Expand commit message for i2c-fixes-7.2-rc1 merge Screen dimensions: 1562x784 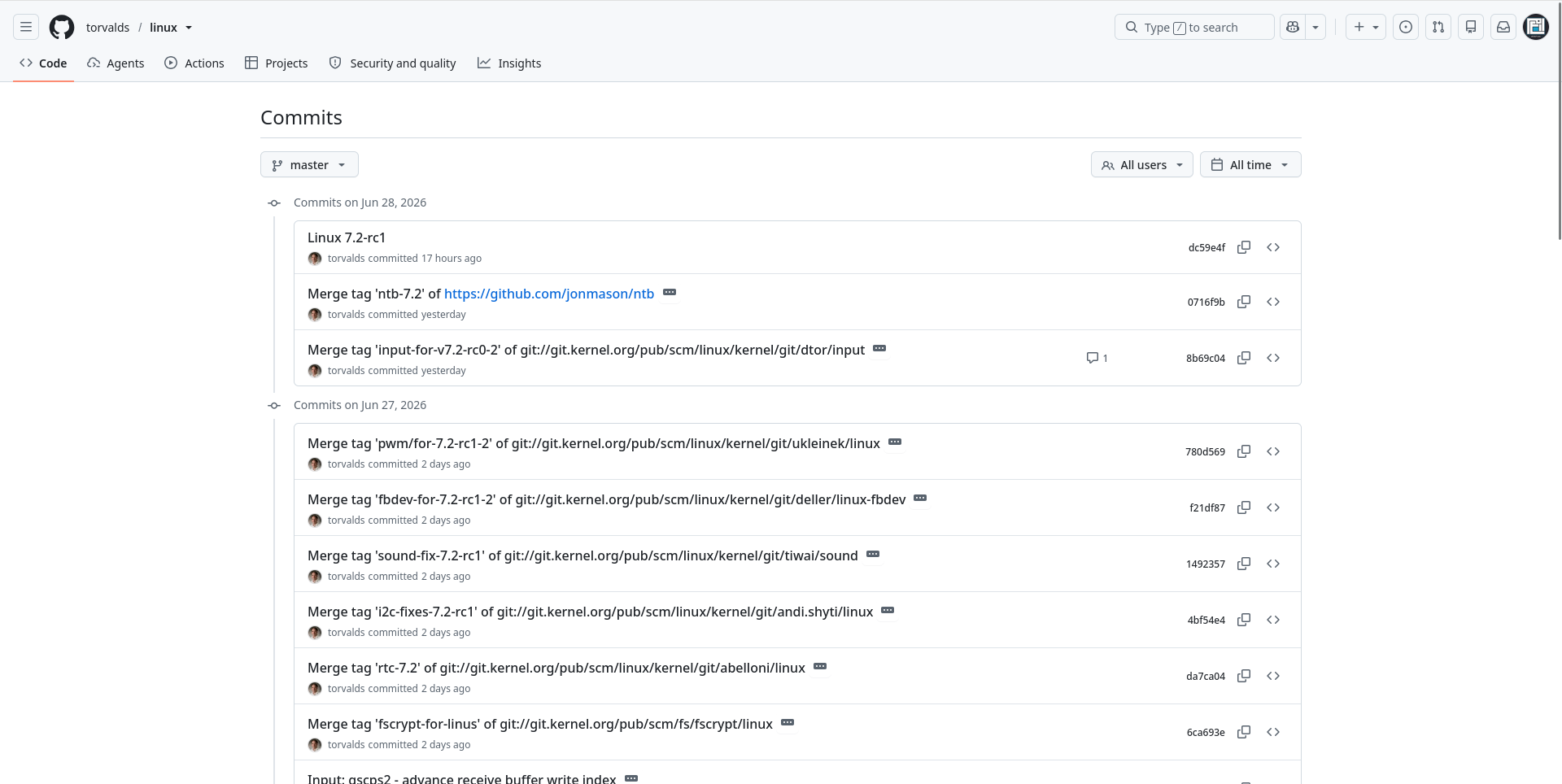click(888, 611)
